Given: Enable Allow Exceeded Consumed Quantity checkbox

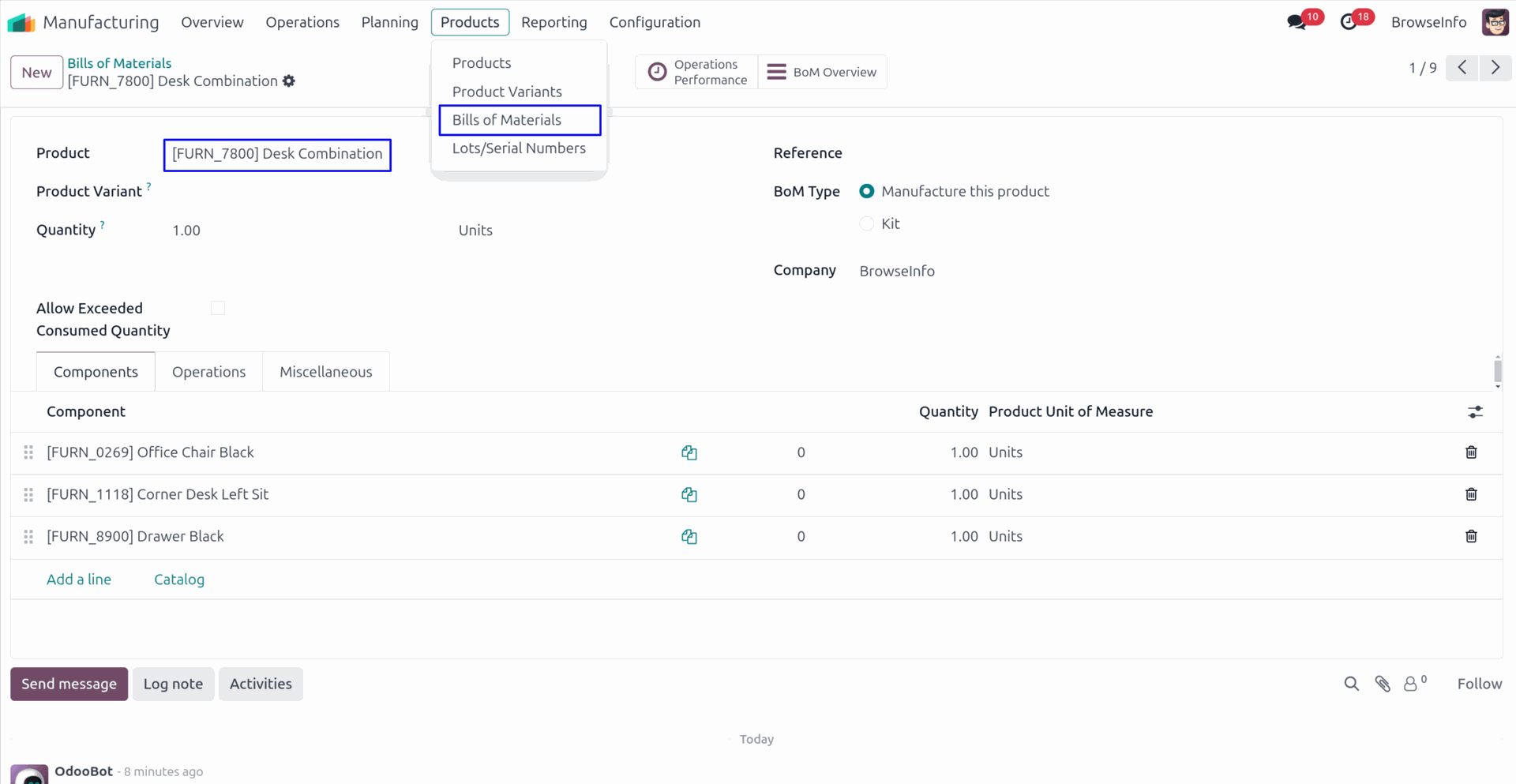Looking at the screenshot, I should [x=218, y=309].
